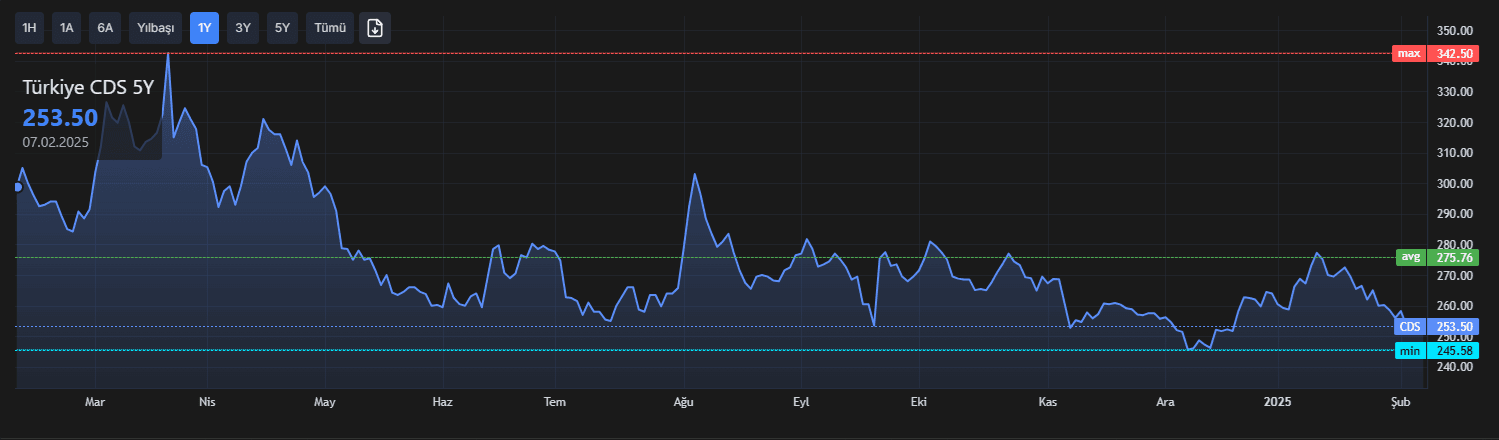Select the 1H time range
Screen dimensions: 1499x440
point(29,28)
